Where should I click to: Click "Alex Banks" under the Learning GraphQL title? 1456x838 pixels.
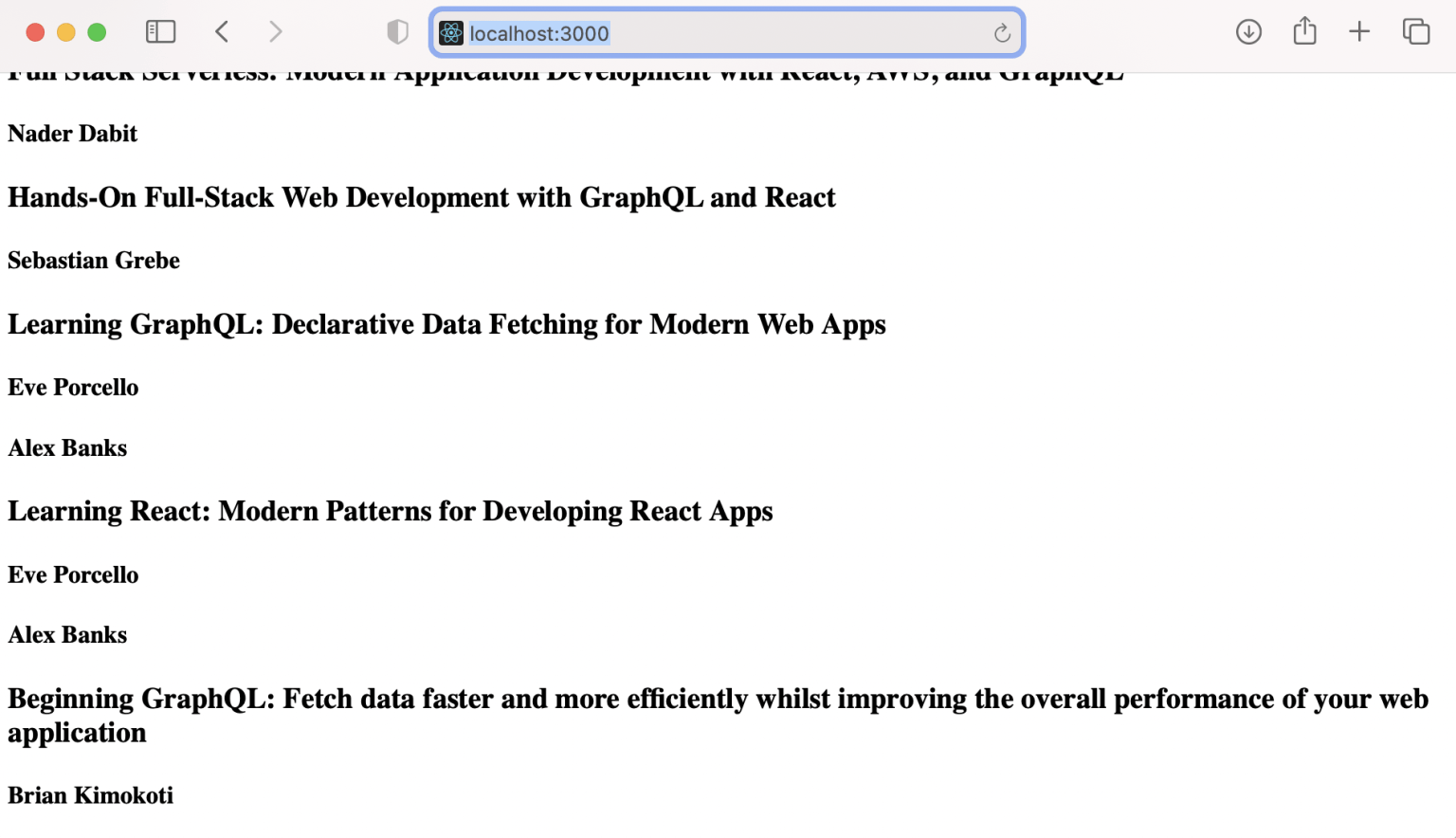pos(67,448)
